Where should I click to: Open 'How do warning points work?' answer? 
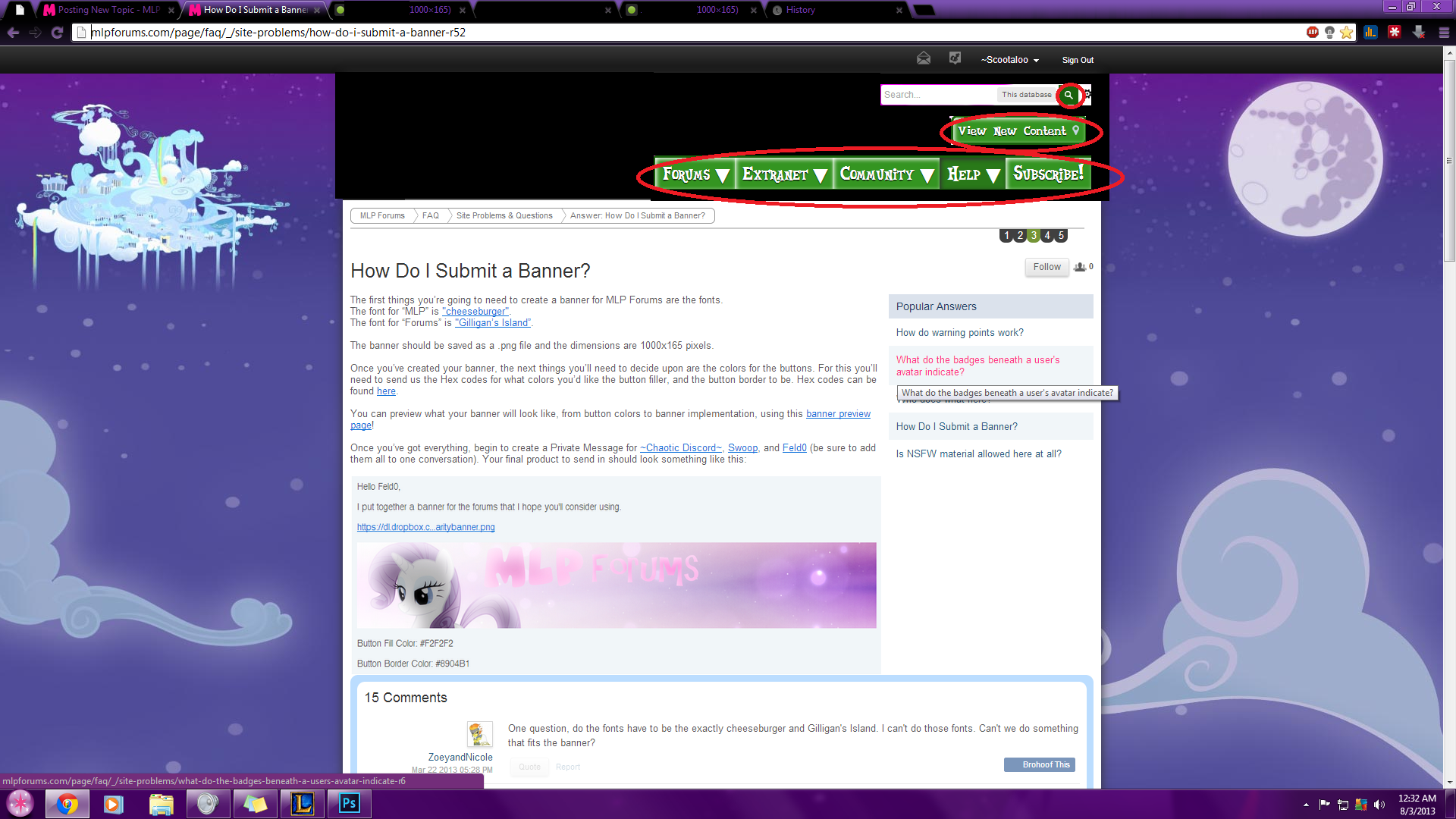point(959,333)
